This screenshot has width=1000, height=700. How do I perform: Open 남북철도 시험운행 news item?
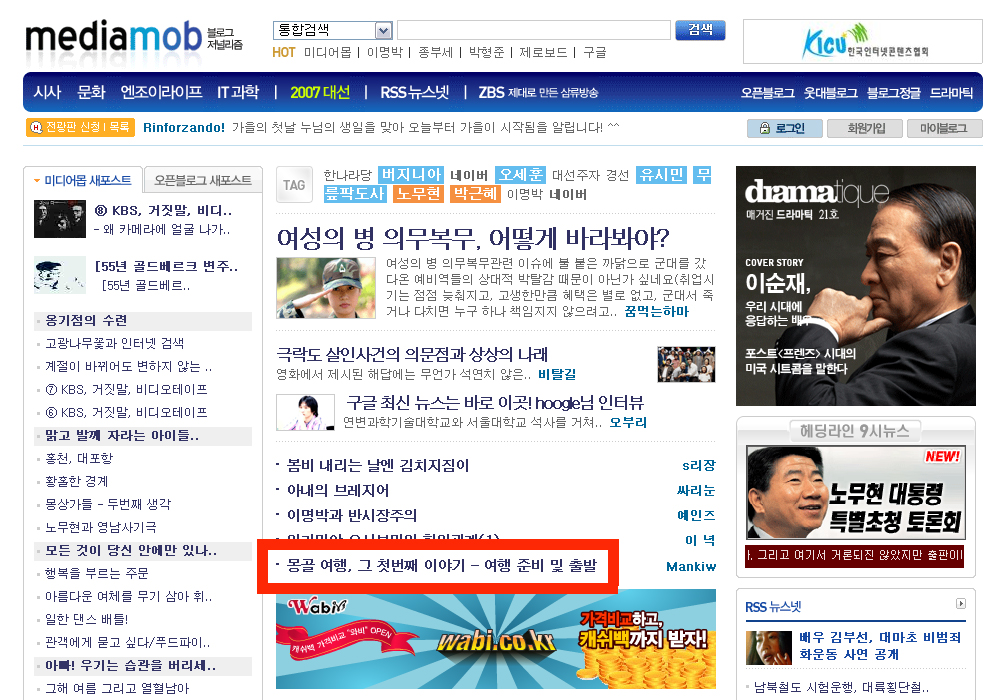(841, 687)
